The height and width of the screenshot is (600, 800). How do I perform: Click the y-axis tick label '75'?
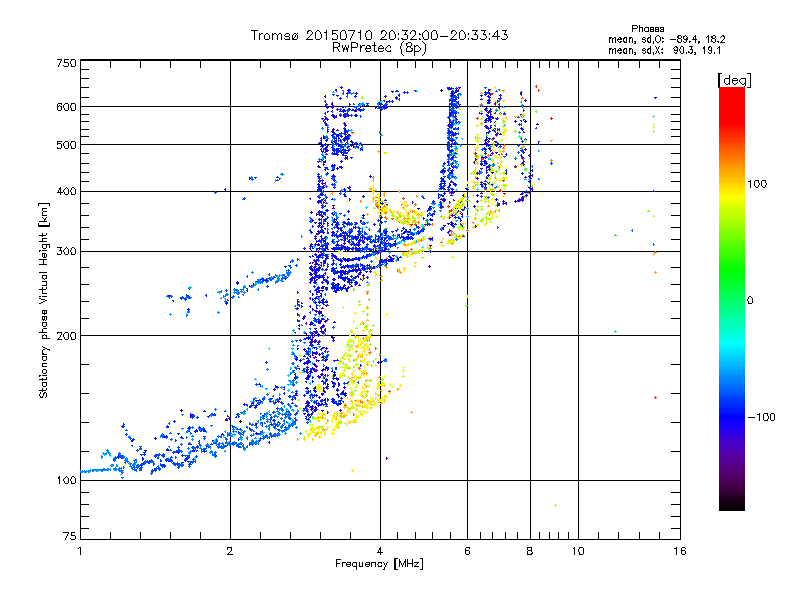click(x=70, y=536)
